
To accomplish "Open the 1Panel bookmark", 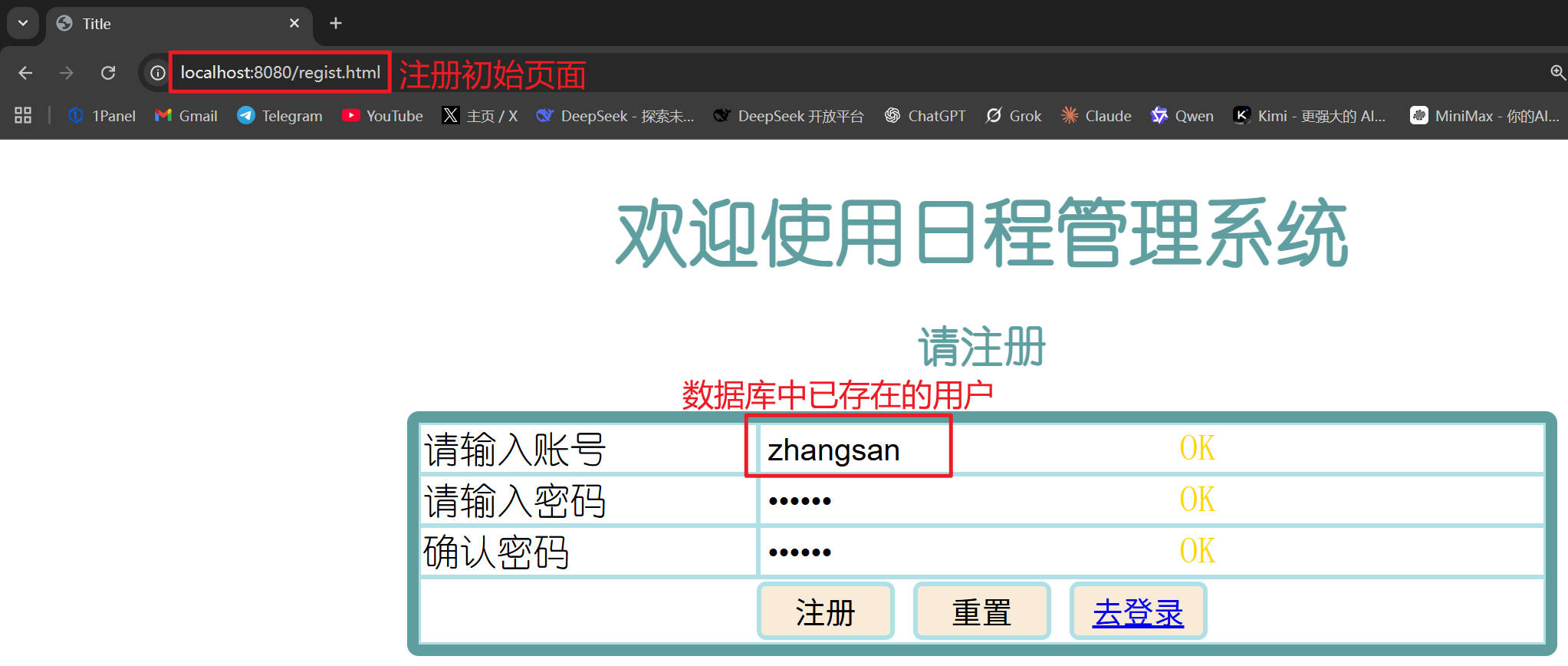I will 101,116.
